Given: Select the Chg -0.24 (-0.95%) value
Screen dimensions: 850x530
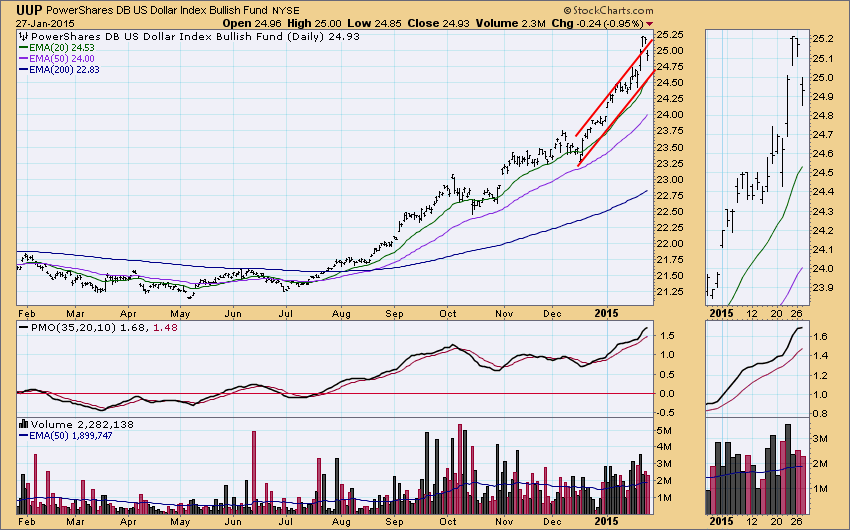Looking at the screenshot, I should tap(597, 23).
